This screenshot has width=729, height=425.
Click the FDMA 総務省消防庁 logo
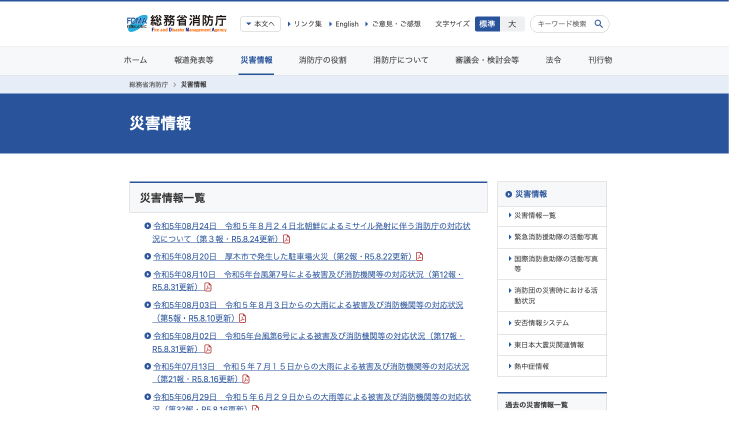[x=177, y=23]
